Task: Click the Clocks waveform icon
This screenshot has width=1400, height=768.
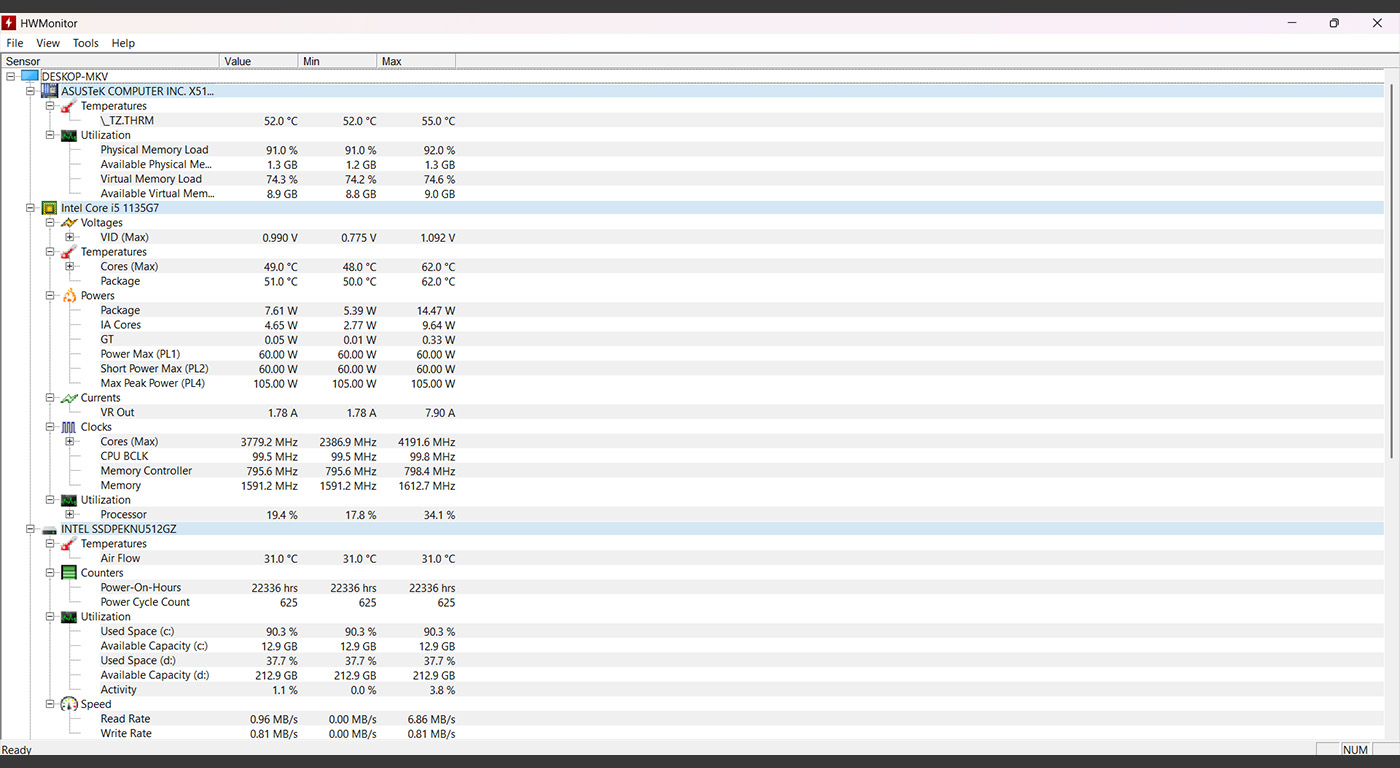Action: pyautogui.click(x=69, y=427)
